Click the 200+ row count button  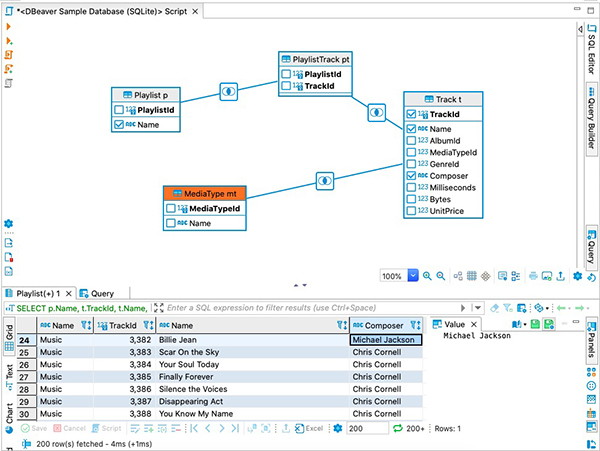point(415,428)
